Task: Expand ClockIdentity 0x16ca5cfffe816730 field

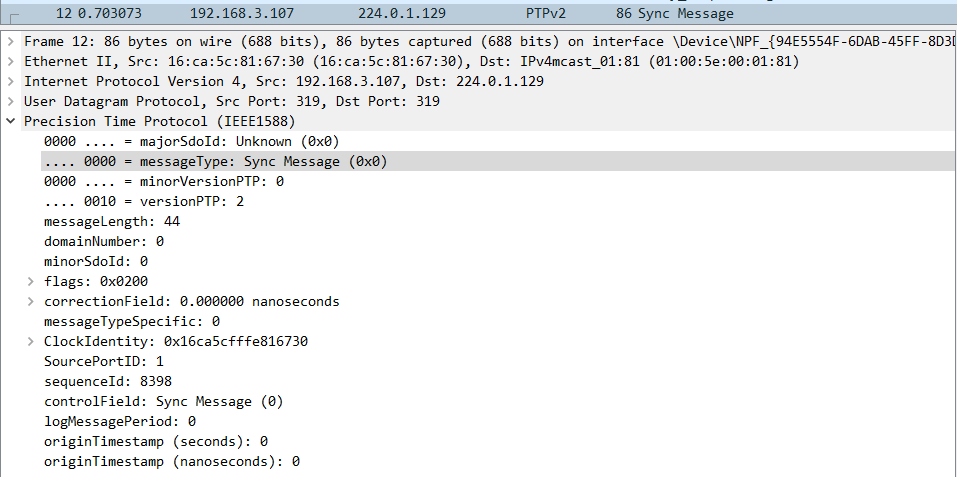Action: pyautogui.click(x=30, y=341)
